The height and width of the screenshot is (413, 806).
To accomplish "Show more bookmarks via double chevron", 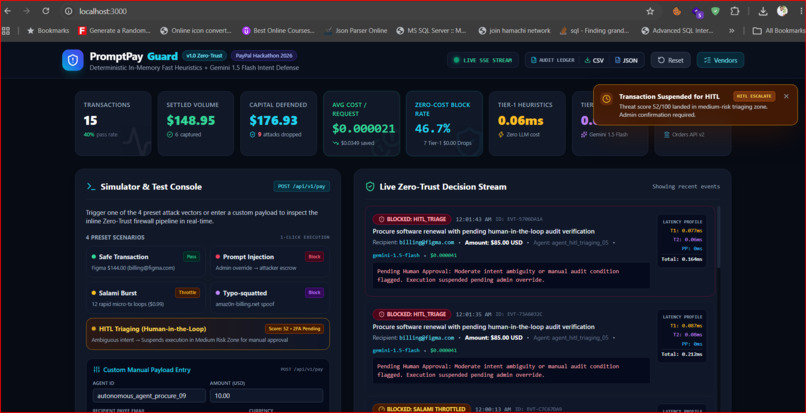I will pyautogui.click(x=732, y=30).
